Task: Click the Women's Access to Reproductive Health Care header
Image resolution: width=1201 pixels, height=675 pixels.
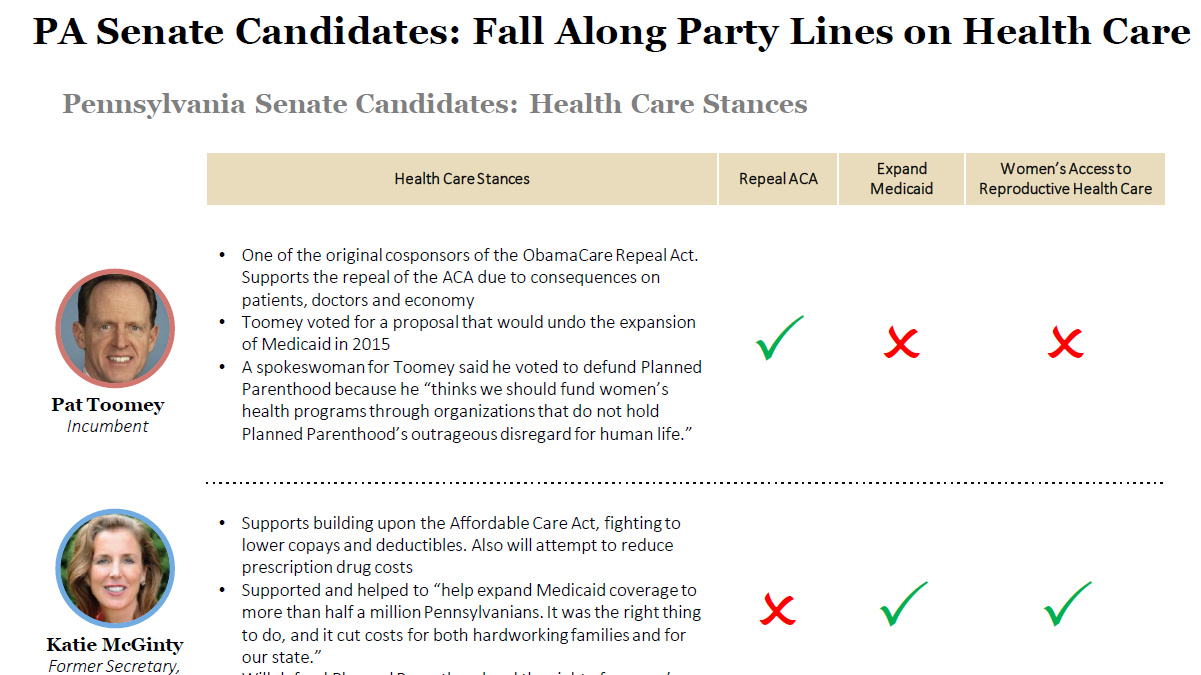Action: click(x=1065, y=179)
